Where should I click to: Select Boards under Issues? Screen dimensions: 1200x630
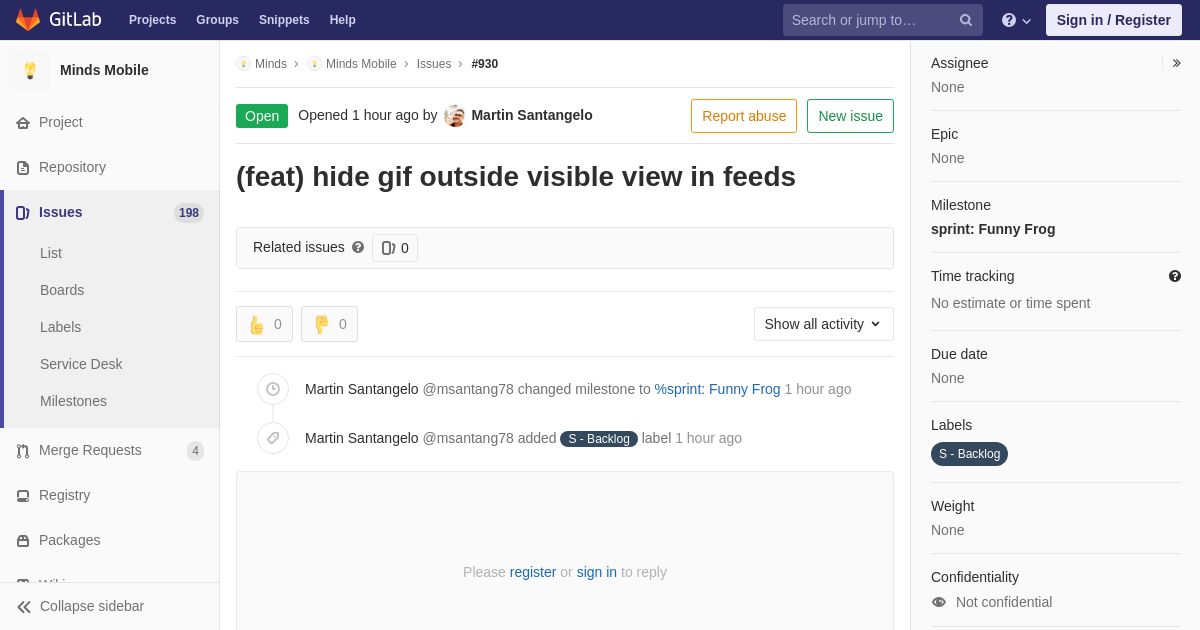coord(62,290)
